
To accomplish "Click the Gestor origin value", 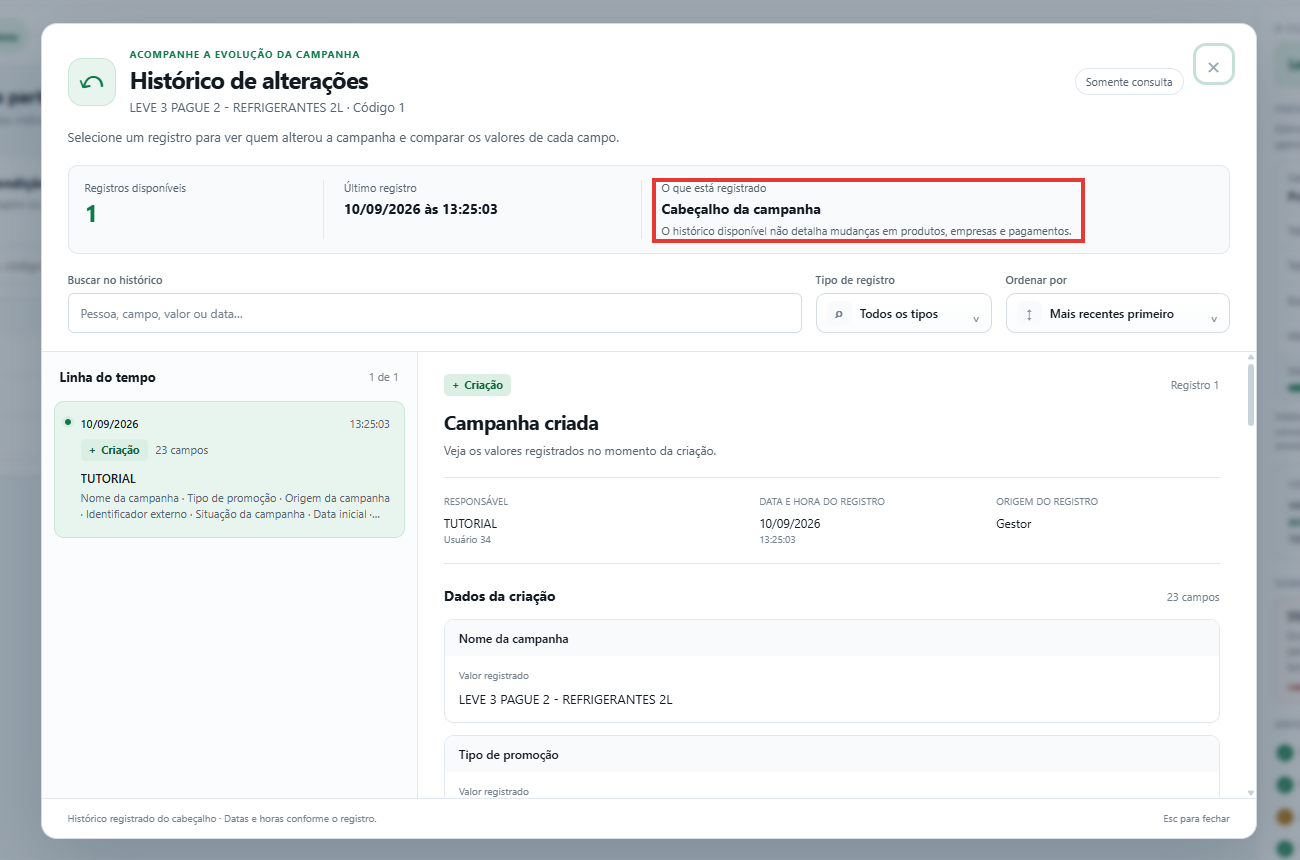I will point(1014,523).
